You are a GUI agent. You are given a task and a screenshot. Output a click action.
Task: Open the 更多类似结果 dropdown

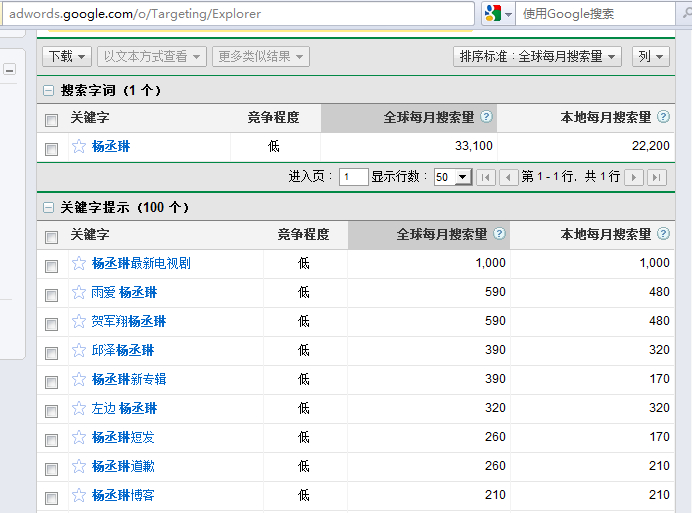coord(261,57)
